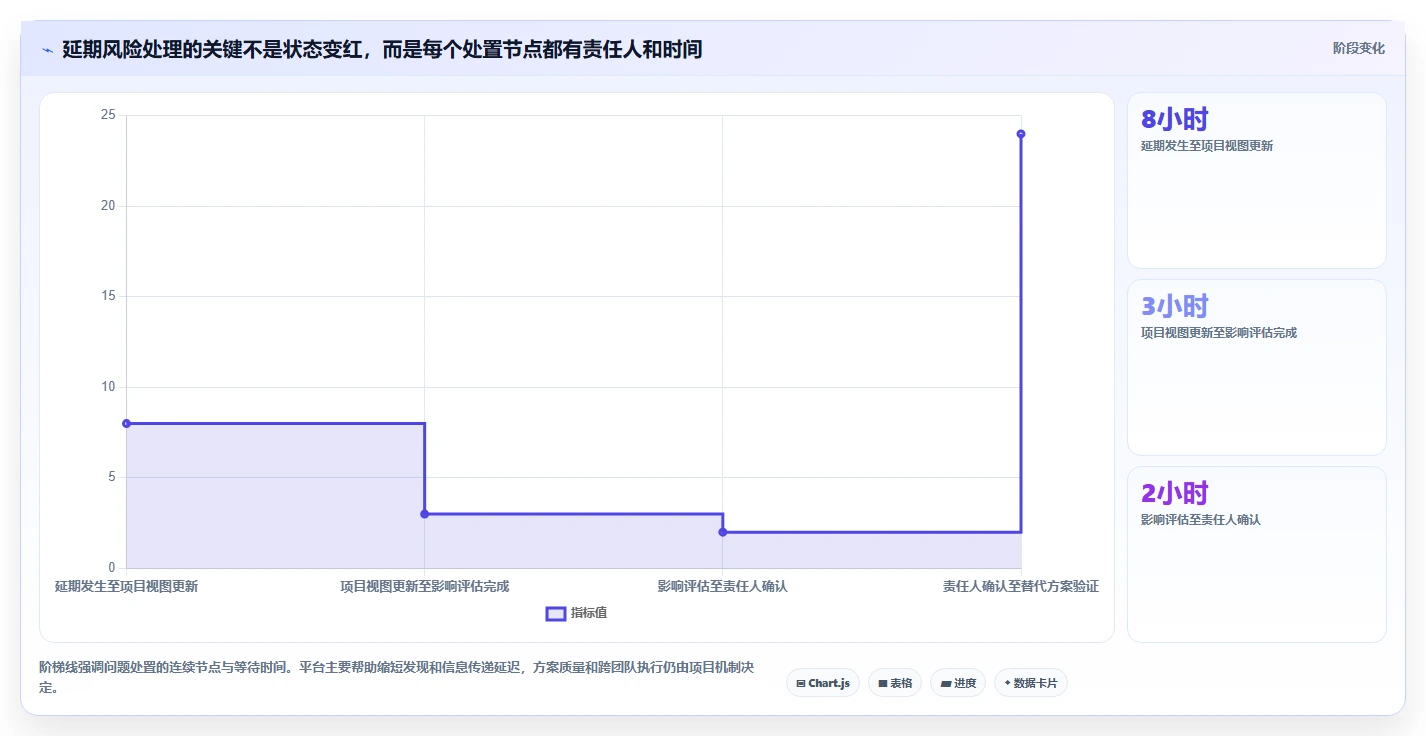
Task: Select the 数据卡片 tag chip
Action: pyautogui.click(x=1031, y=683)
